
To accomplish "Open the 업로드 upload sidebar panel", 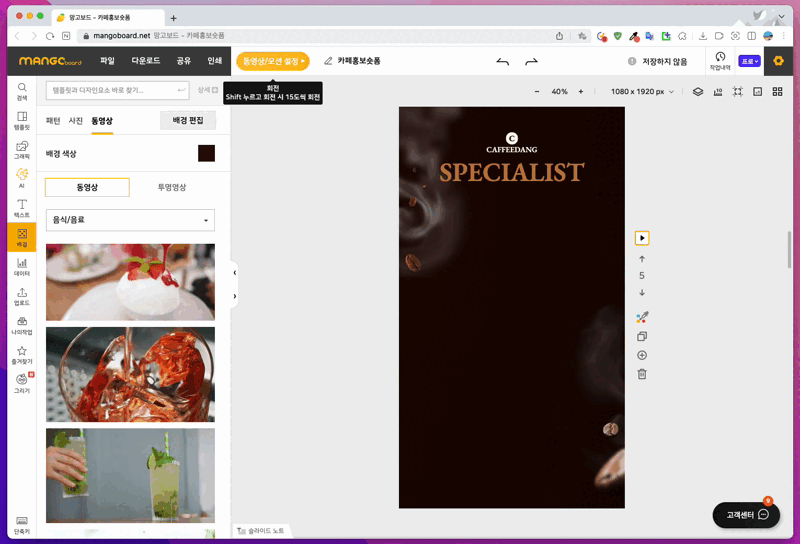I will (x=22, y=296).
